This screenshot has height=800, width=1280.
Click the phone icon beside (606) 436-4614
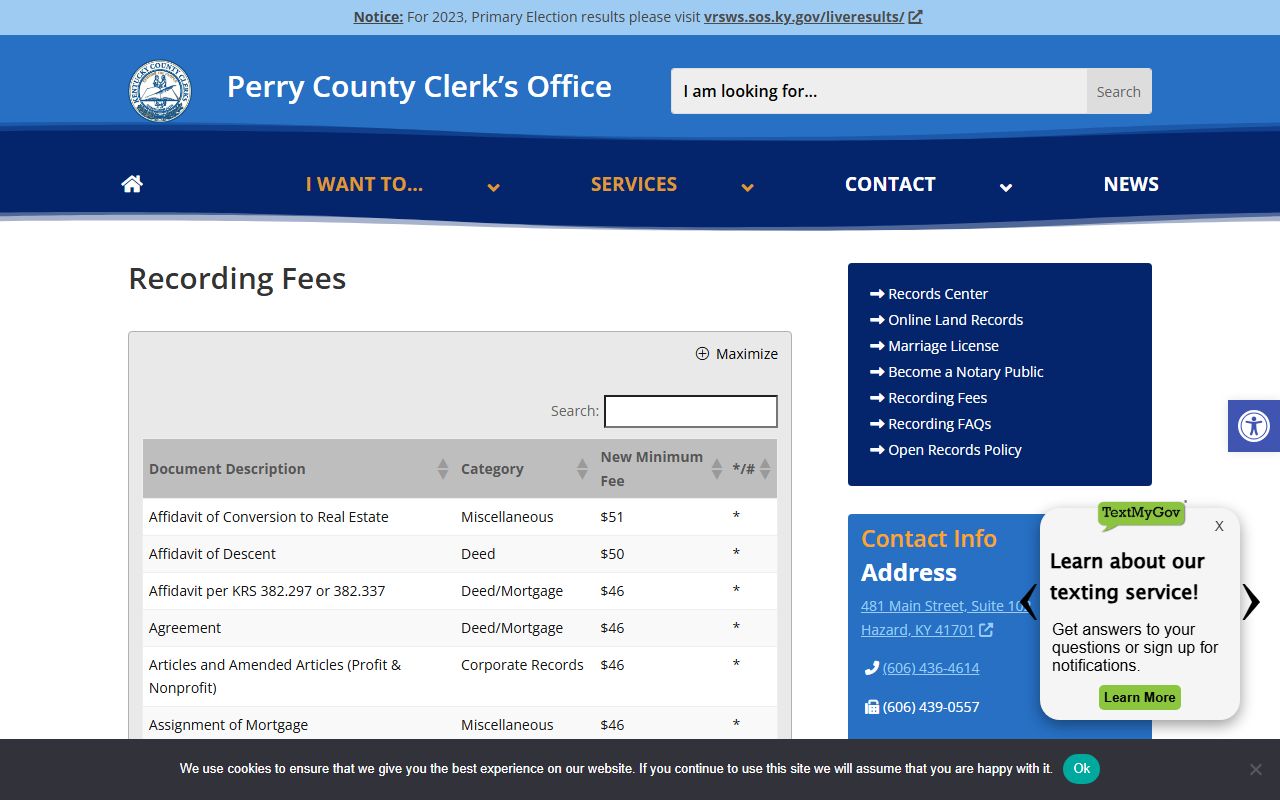871,668
